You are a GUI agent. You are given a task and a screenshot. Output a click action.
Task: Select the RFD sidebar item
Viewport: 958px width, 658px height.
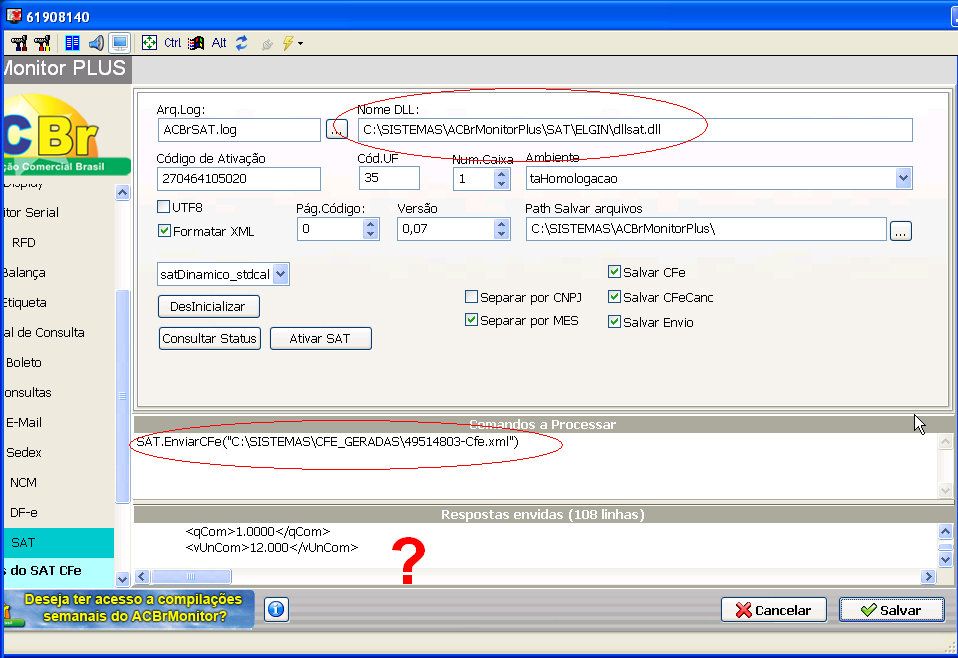(x=59, y=243)
